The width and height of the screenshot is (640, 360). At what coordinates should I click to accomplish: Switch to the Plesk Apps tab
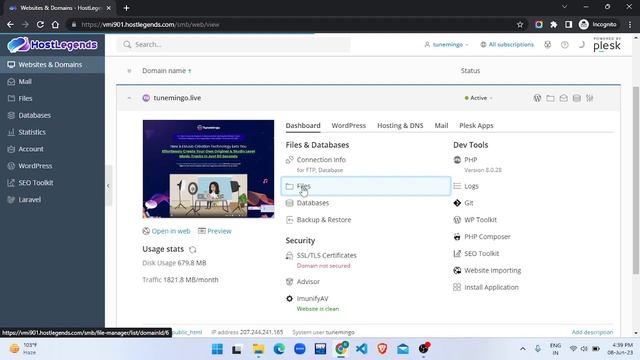coord(476,126)
